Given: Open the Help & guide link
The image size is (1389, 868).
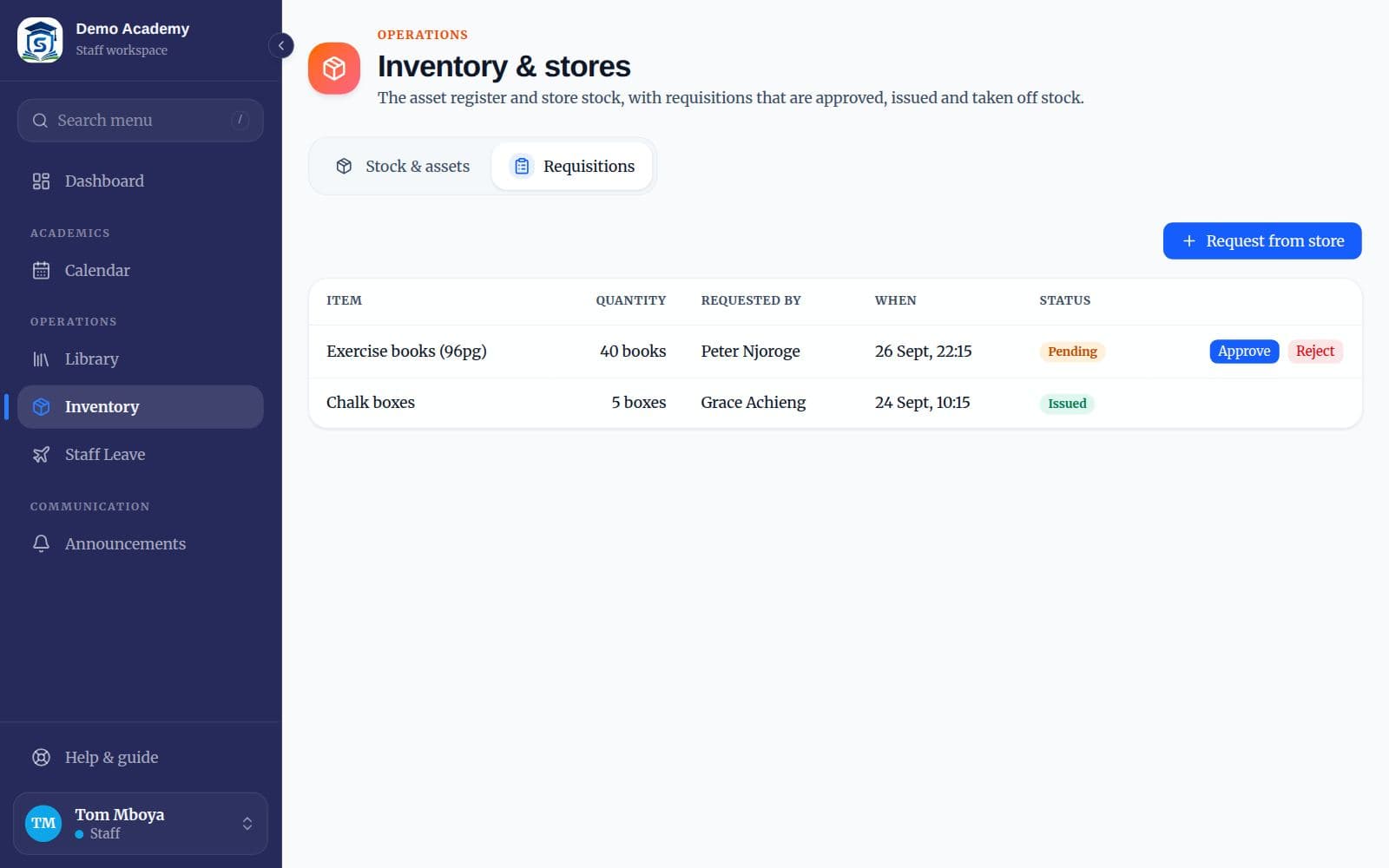Looking at the screenshot, I should 140,758.
